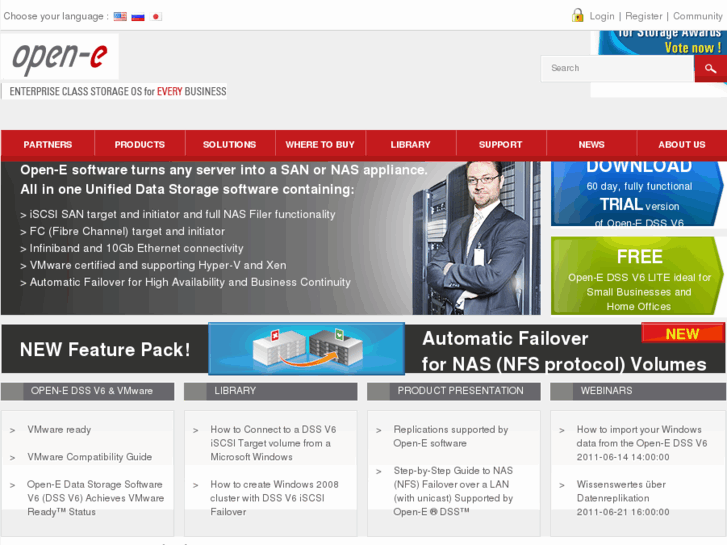
Task: Switch language to English via US flag
Action: pyautogui.click(x=120, y=16)
